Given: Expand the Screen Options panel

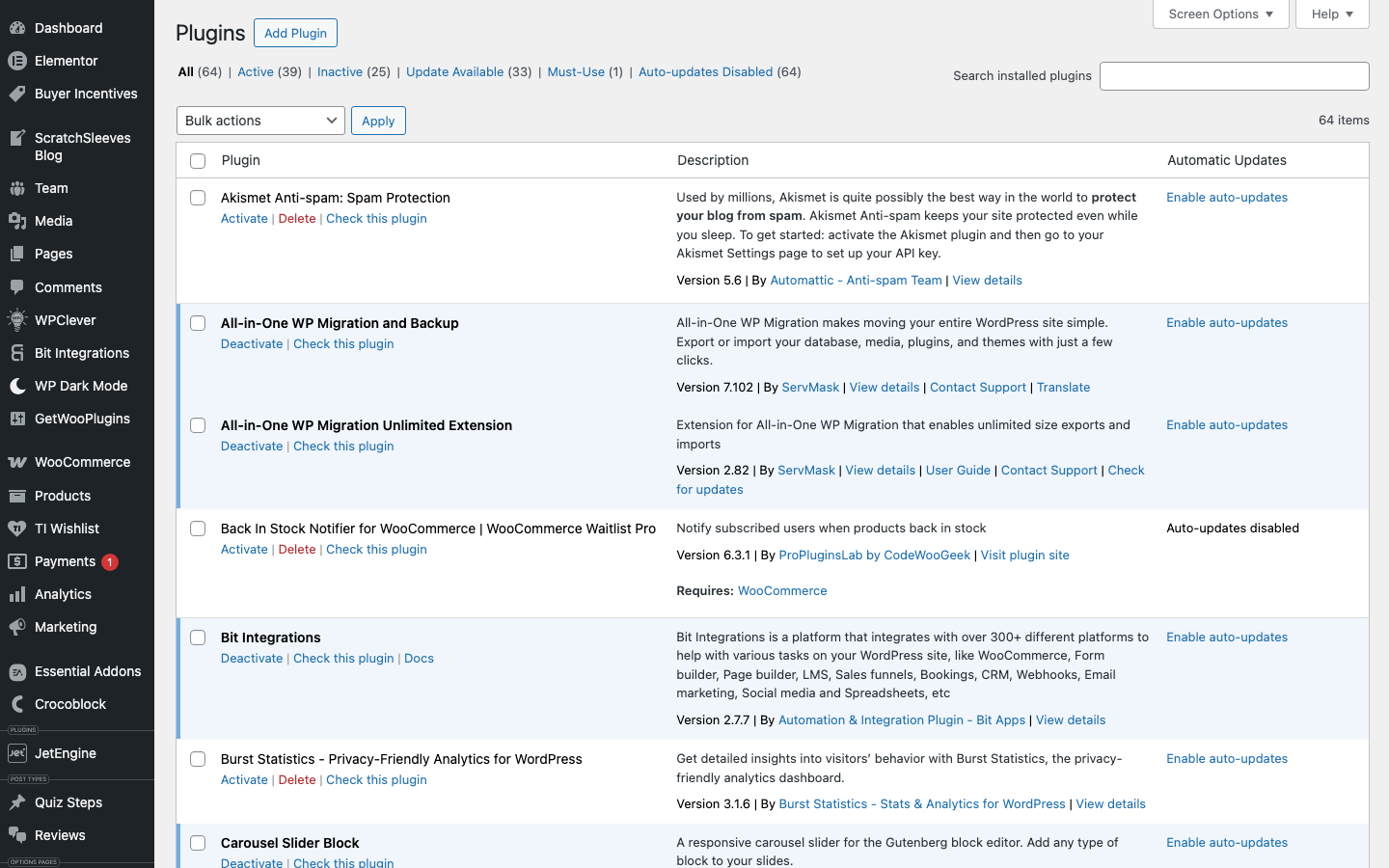Looking at the screenshot, I should point(1221,14).
